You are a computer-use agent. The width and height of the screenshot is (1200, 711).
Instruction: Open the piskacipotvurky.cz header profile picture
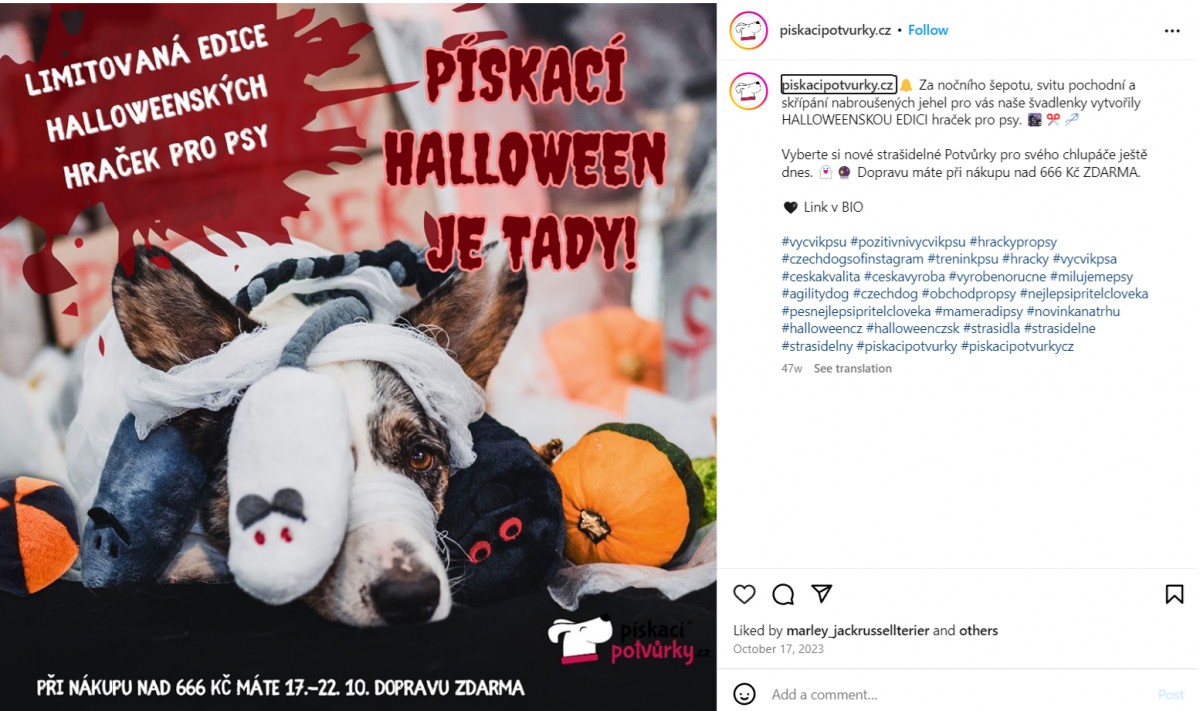[748, 31]
